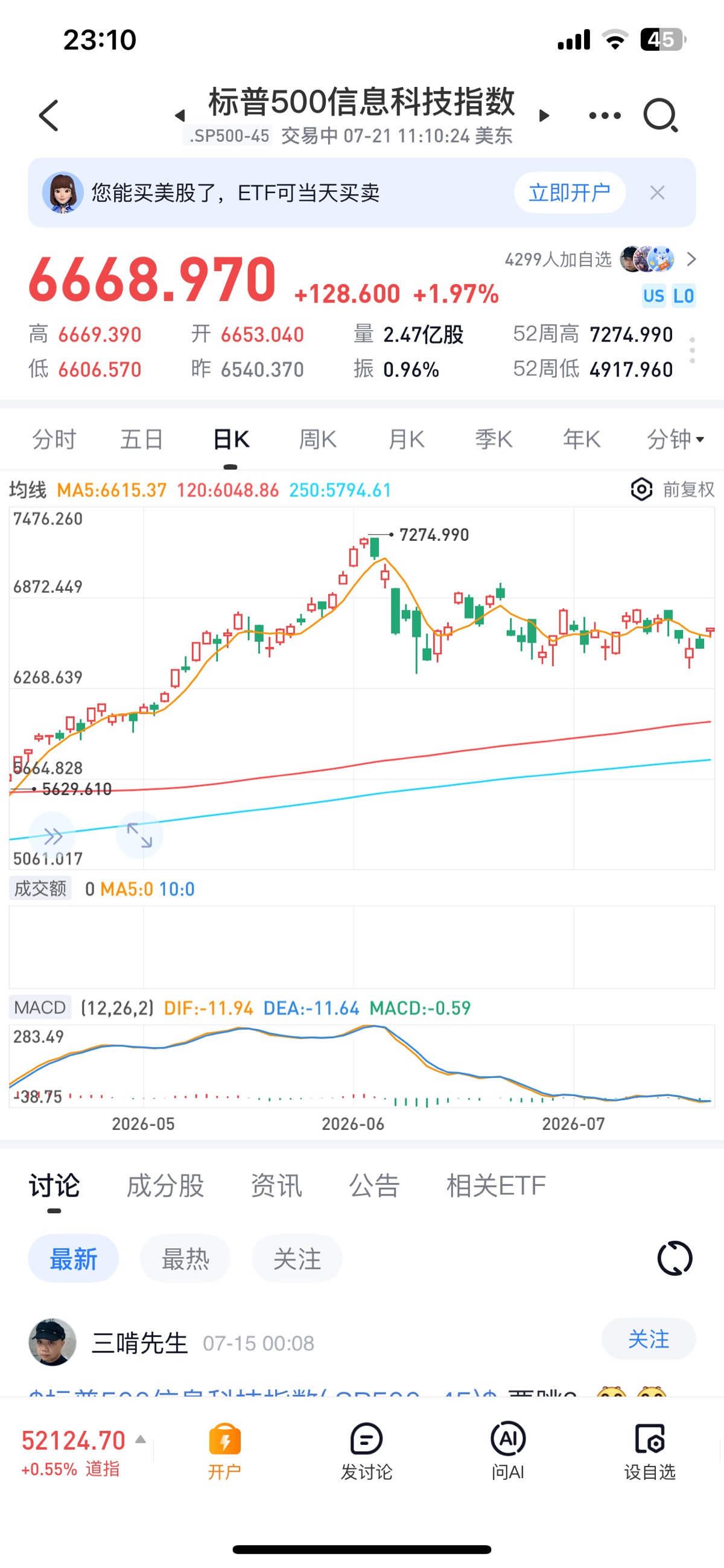Switch to 周K chart tab
724x1568 pixels.
coord(317,439)
